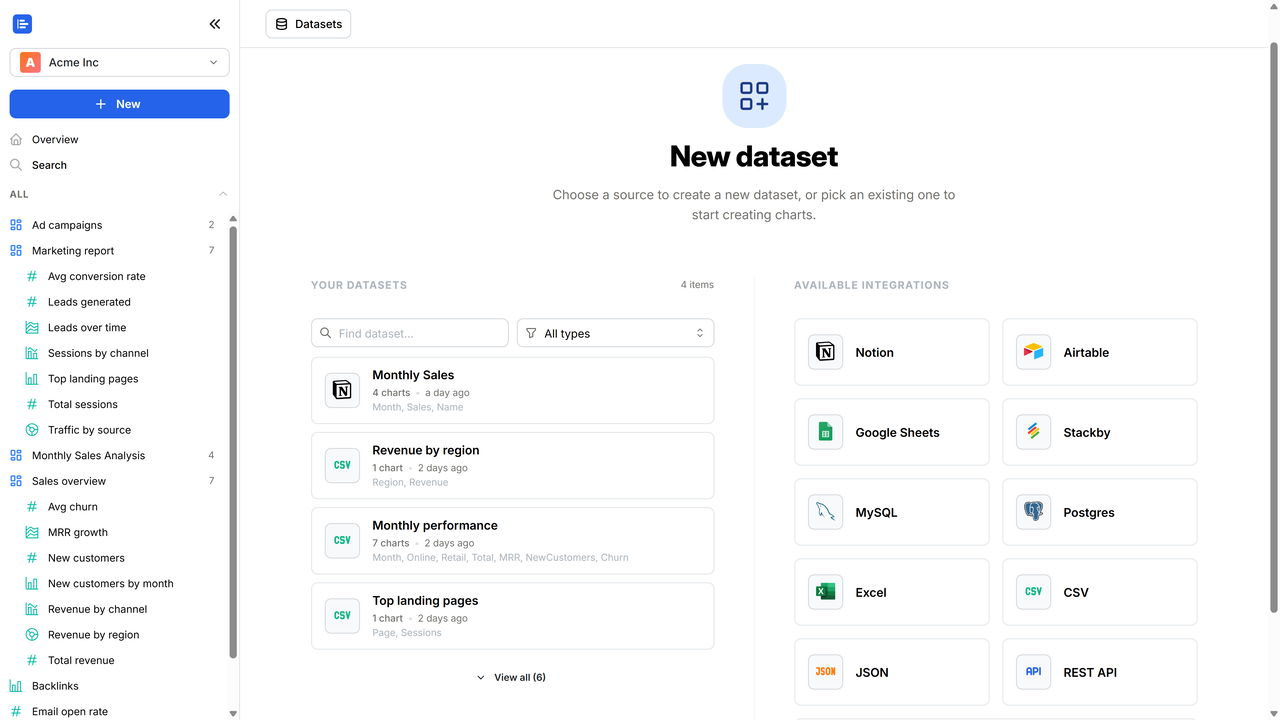Select the CSV integration
1280x720 pixels.
1100,592
